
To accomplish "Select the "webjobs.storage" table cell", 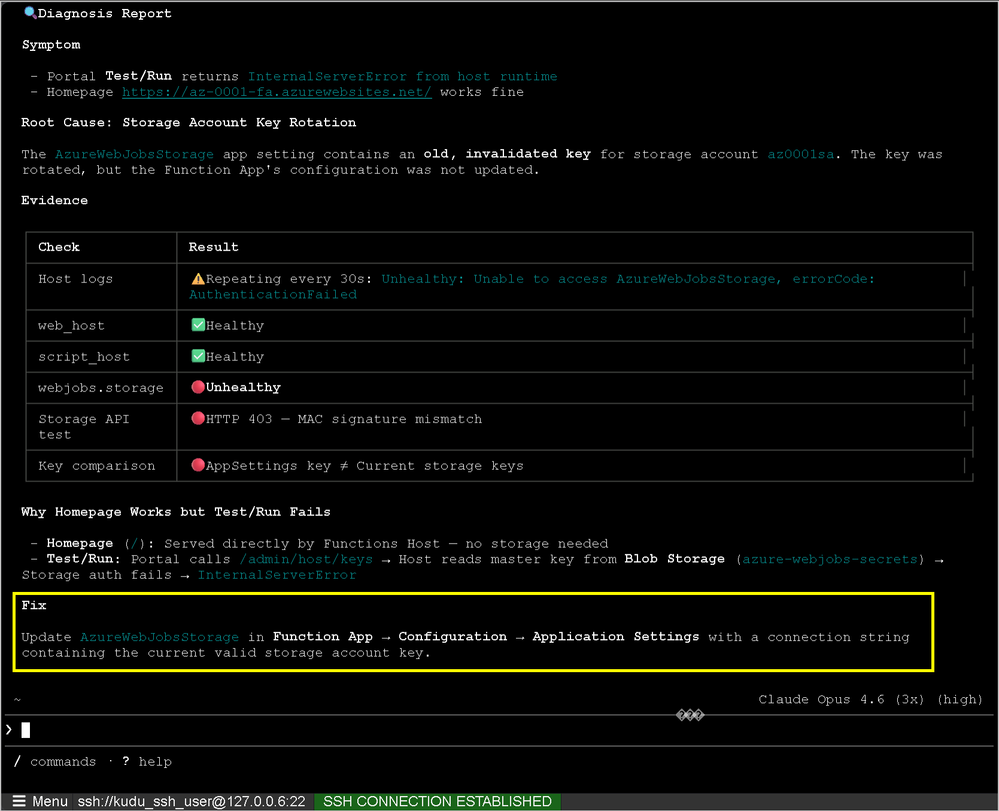I will pyautogui.click(x=101, y=387).
